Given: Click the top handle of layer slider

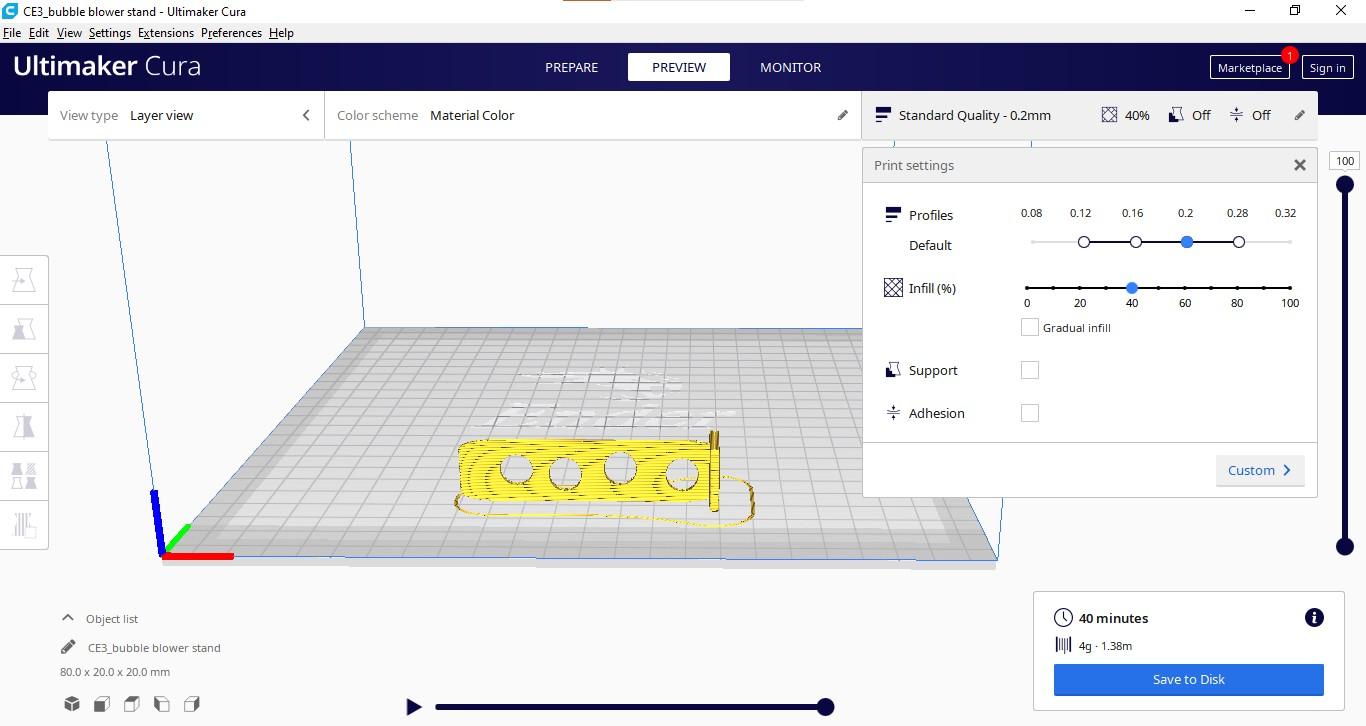Looking at the screenshot, I should pos(1345,184).
